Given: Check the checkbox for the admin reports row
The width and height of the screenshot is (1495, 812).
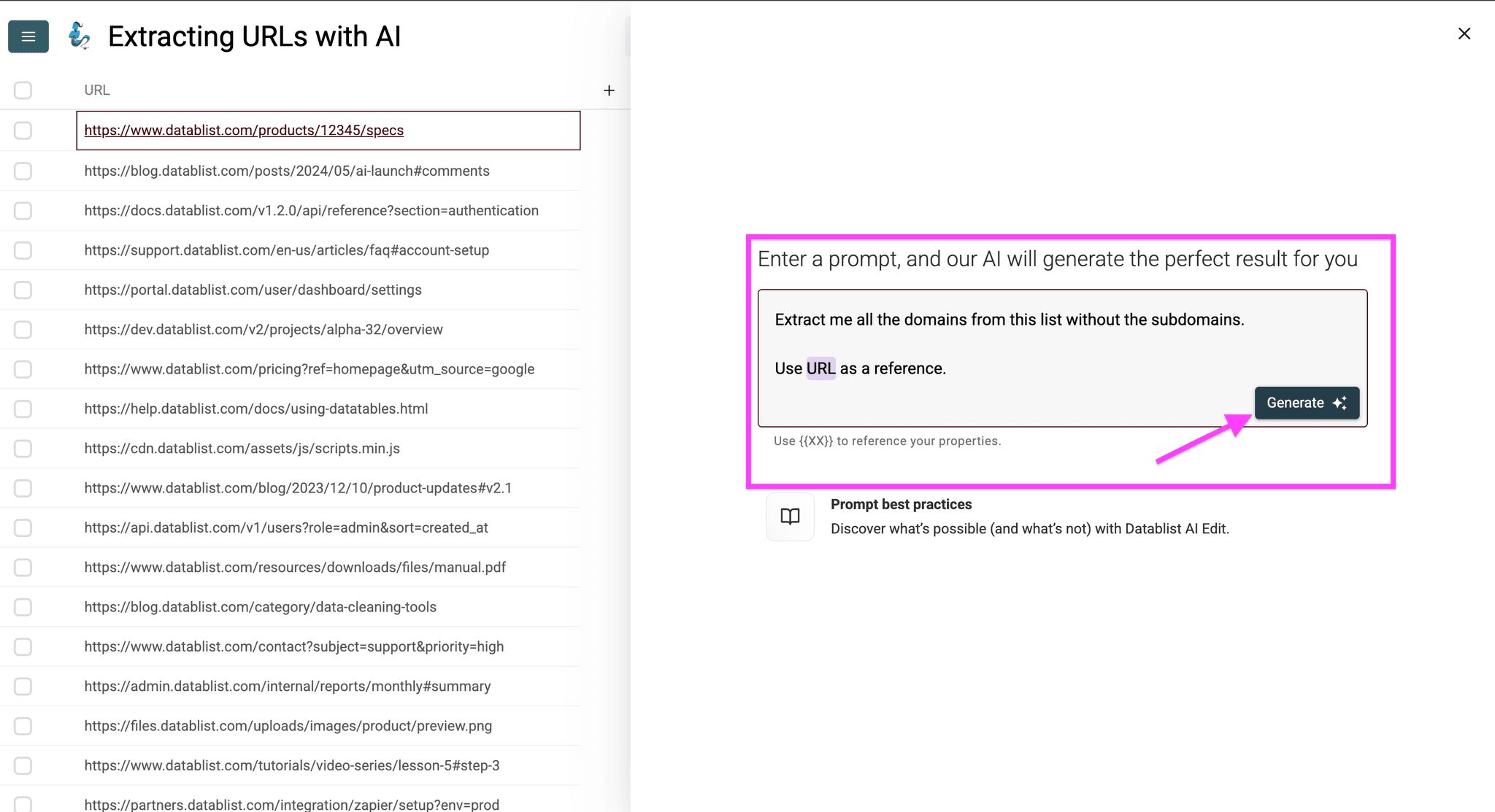Looking at the screenshot, I should click(23, 687).
